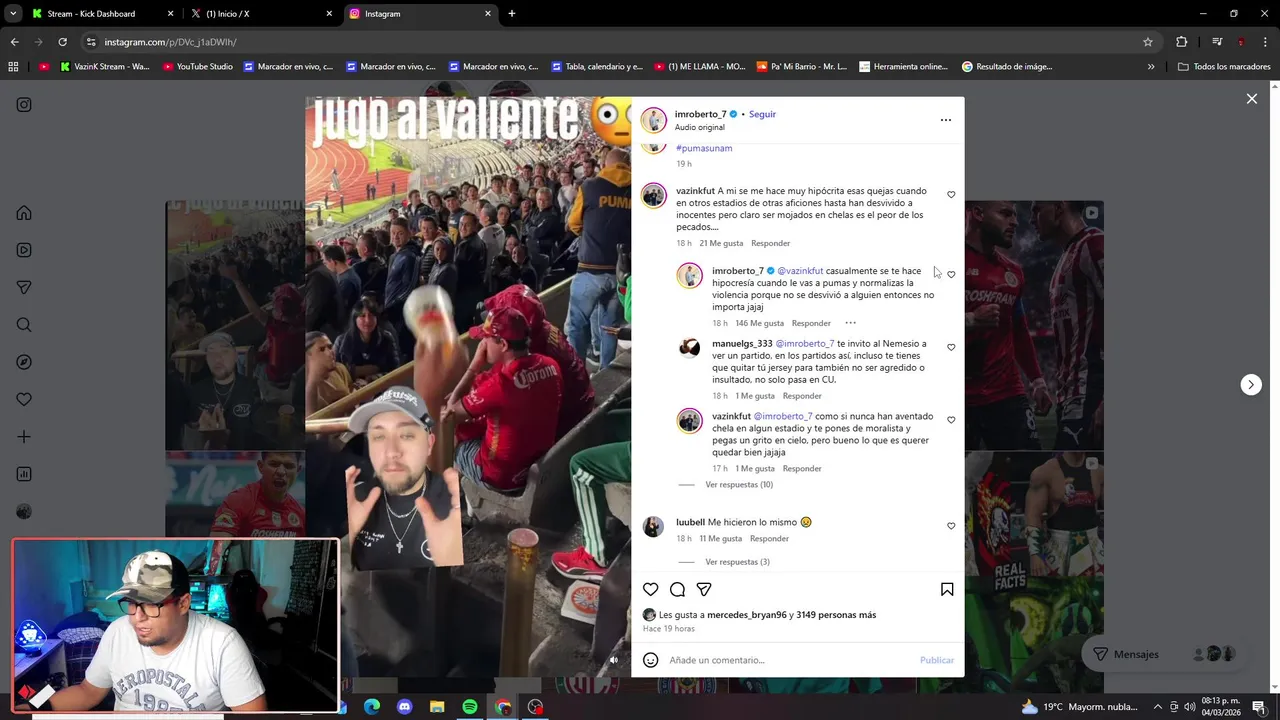Viewport: 1280px width, 720px height.
Task: Open the emoji picker for comment
Action: (651, 660)
